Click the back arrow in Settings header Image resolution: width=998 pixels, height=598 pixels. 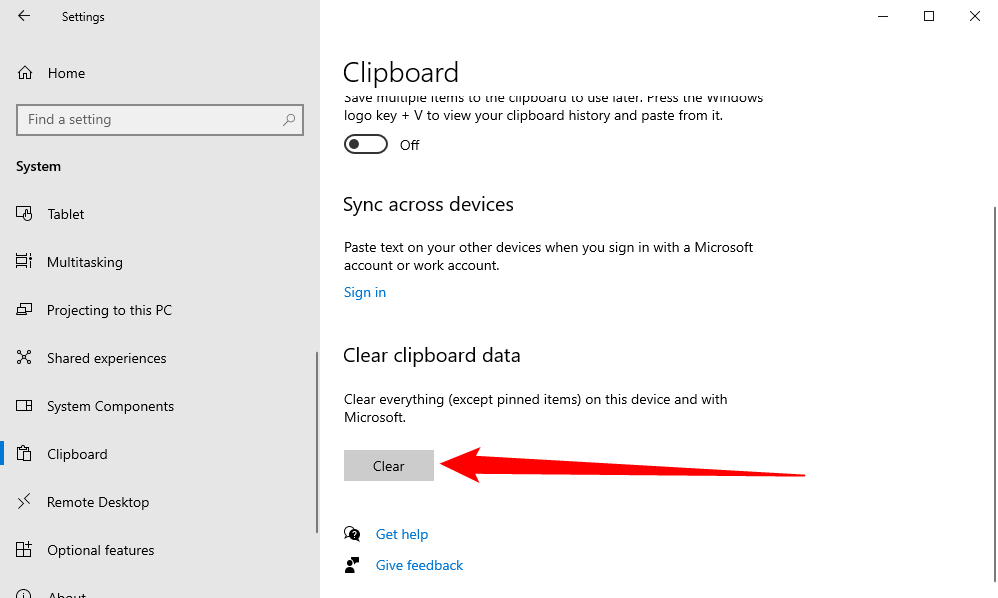(24, 16)
